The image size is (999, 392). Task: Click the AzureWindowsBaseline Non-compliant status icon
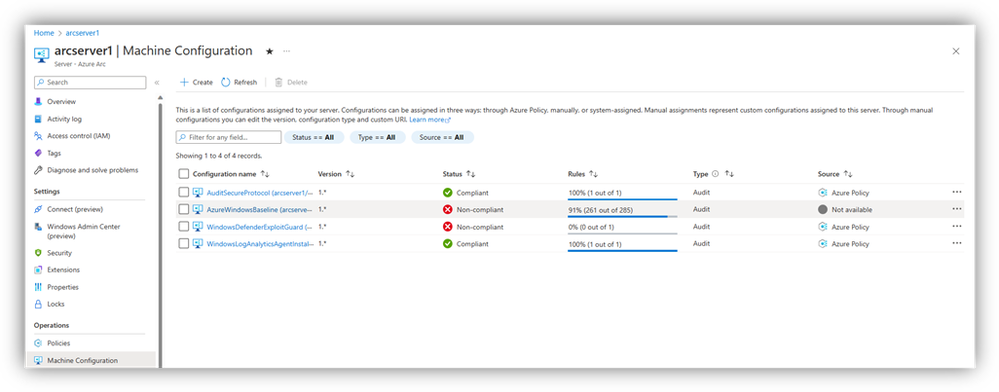pyautogui.click(x=447, y=210)
